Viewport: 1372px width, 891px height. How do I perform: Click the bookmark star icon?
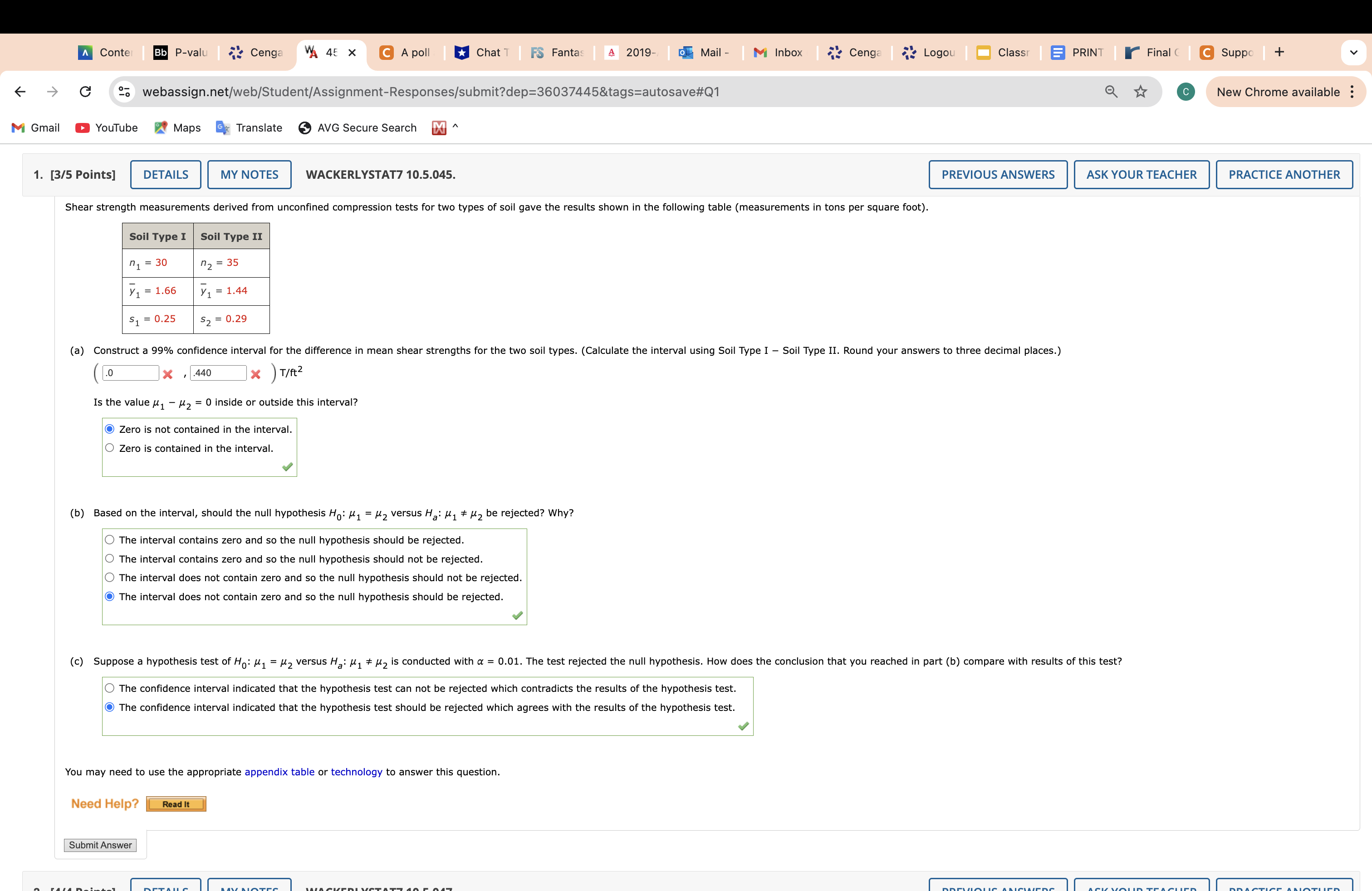tap(1140, 92)
